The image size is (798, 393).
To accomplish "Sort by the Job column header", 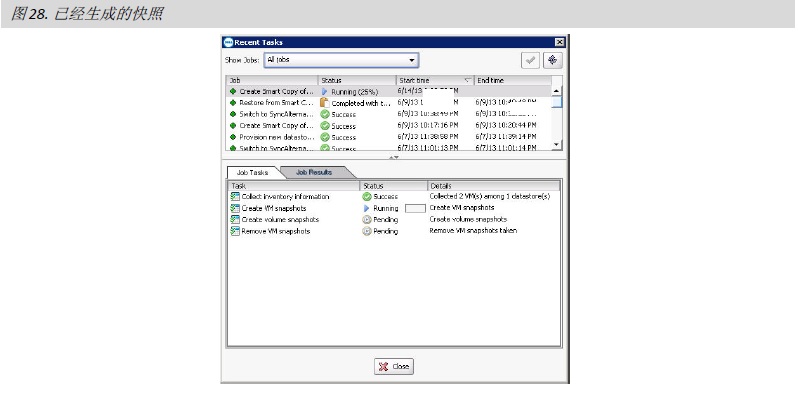I will (272, 80).
